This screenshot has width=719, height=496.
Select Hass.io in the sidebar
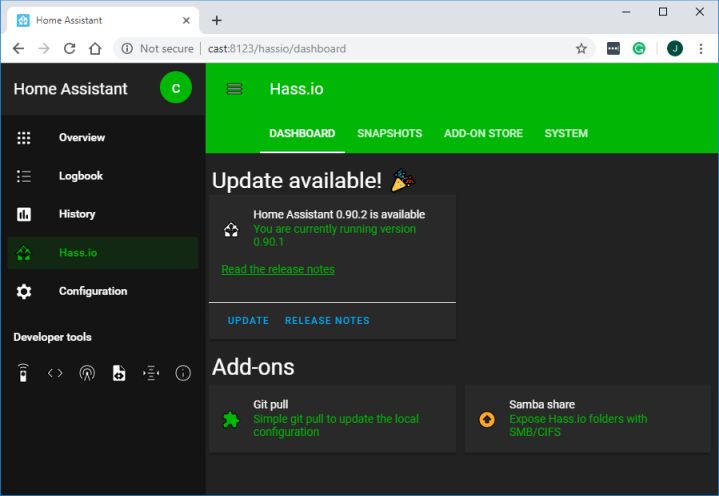103,253
